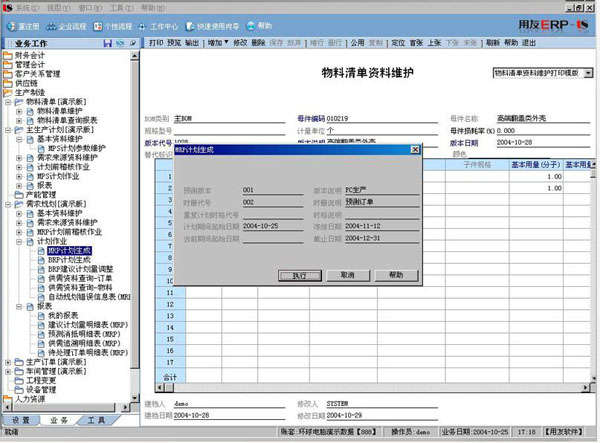Collapse the 主生产计划[演示版] node
Screen dimensions: 600x443
8,130
